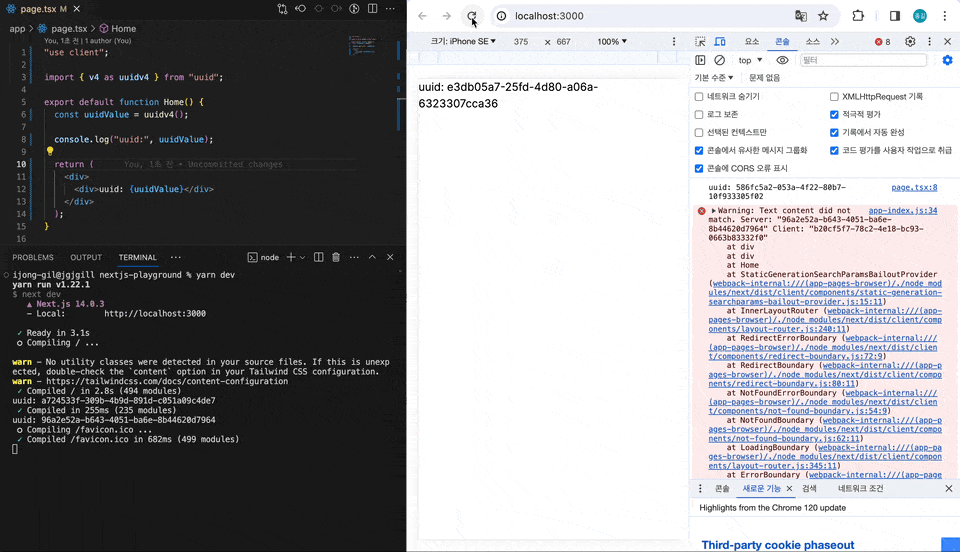Check 선택된 컨텍스트만 checkbox
Image resolution: width=960 pixels, height=552 pixels.
tap(699, 132)
